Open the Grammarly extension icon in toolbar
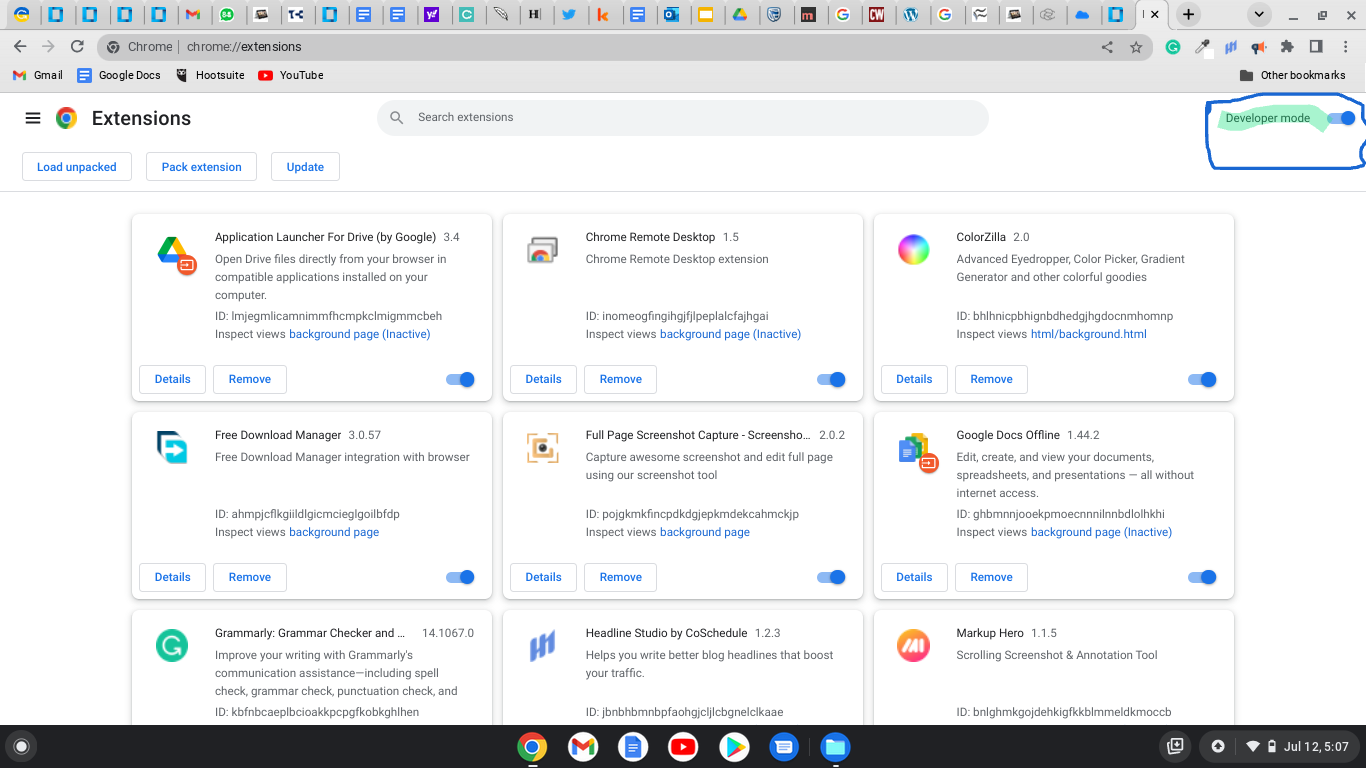 (x=1173, y=47)
